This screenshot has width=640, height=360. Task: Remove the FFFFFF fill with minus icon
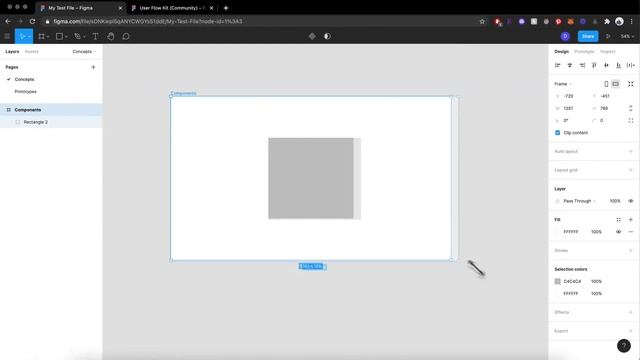(631, 232)
